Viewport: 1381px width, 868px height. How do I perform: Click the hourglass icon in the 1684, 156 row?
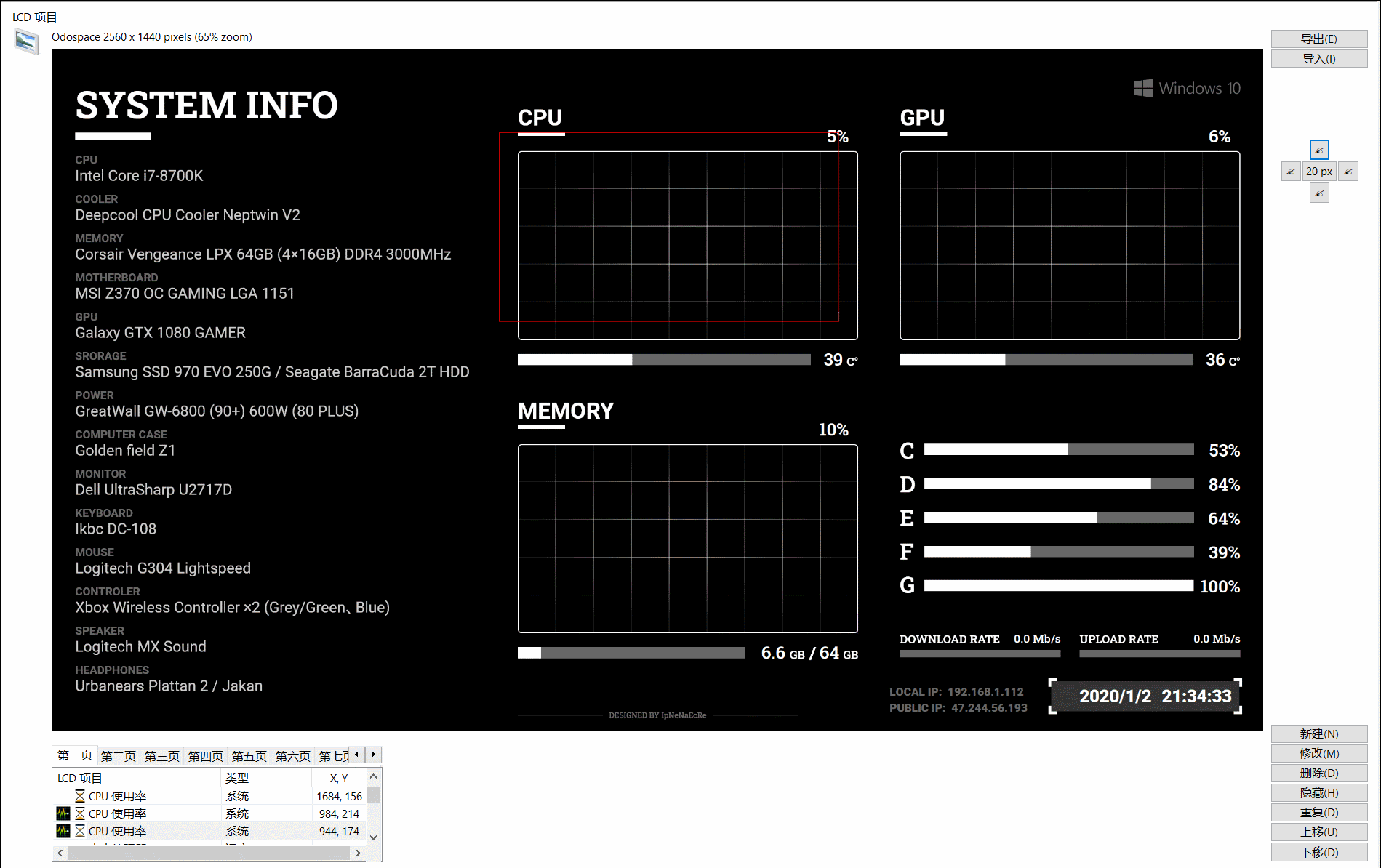80,796
